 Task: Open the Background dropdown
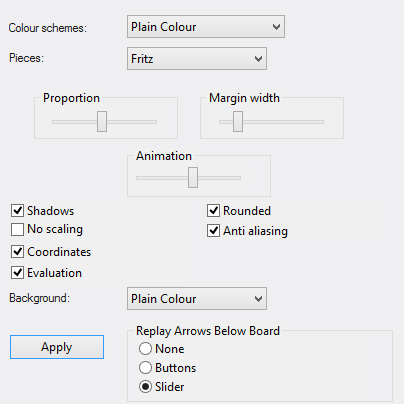197,299
